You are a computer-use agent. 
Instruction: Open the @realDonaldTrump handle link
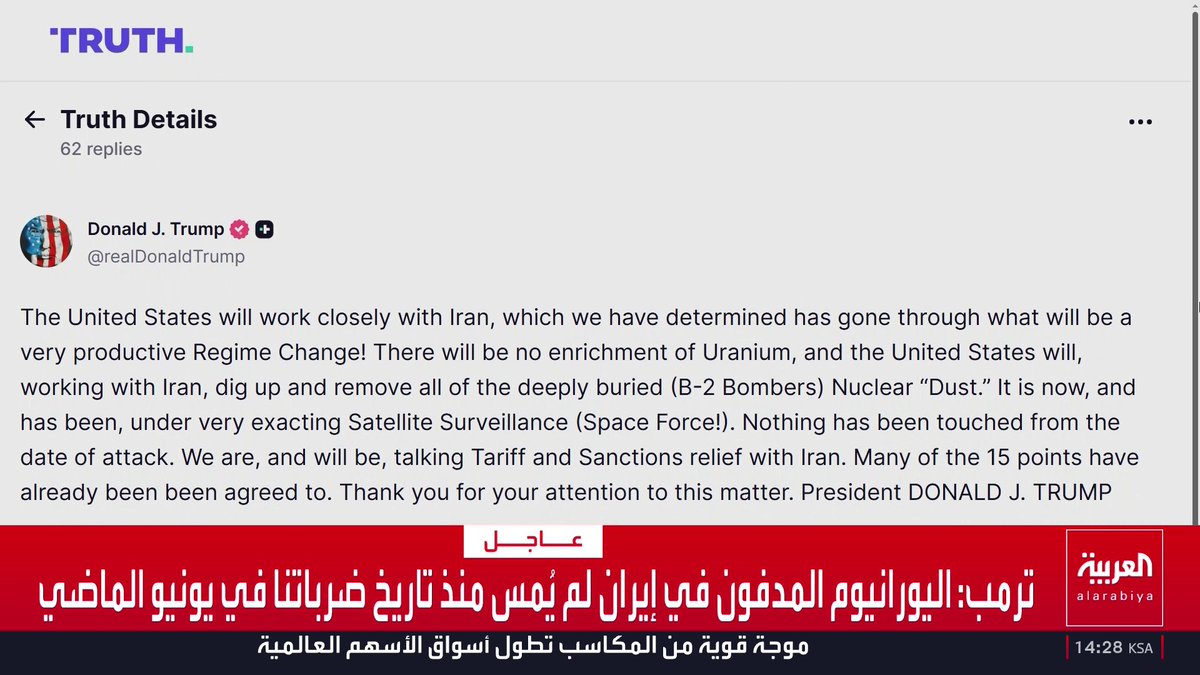click(166, 256)
